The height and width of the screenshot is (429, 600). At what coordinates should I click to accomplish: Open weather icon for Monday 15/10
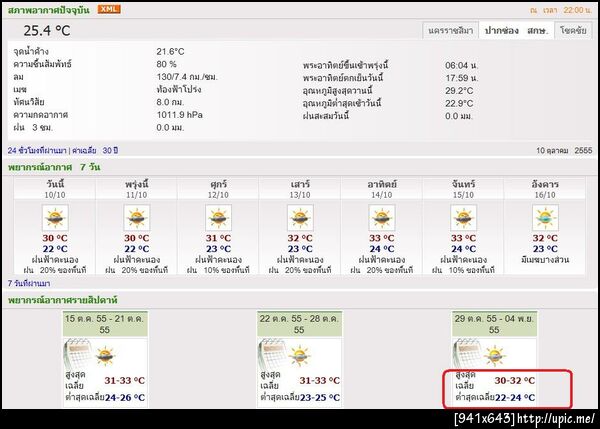click(463, 217)
